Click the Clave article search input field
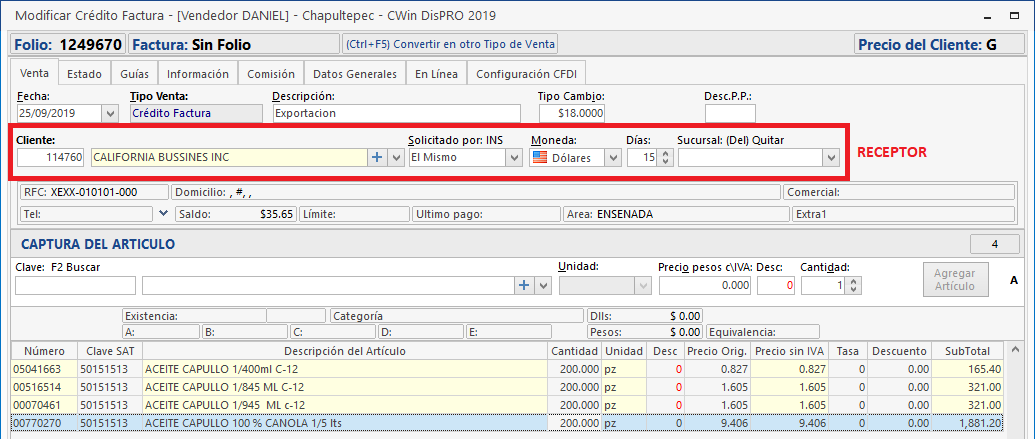 [75, 286]
